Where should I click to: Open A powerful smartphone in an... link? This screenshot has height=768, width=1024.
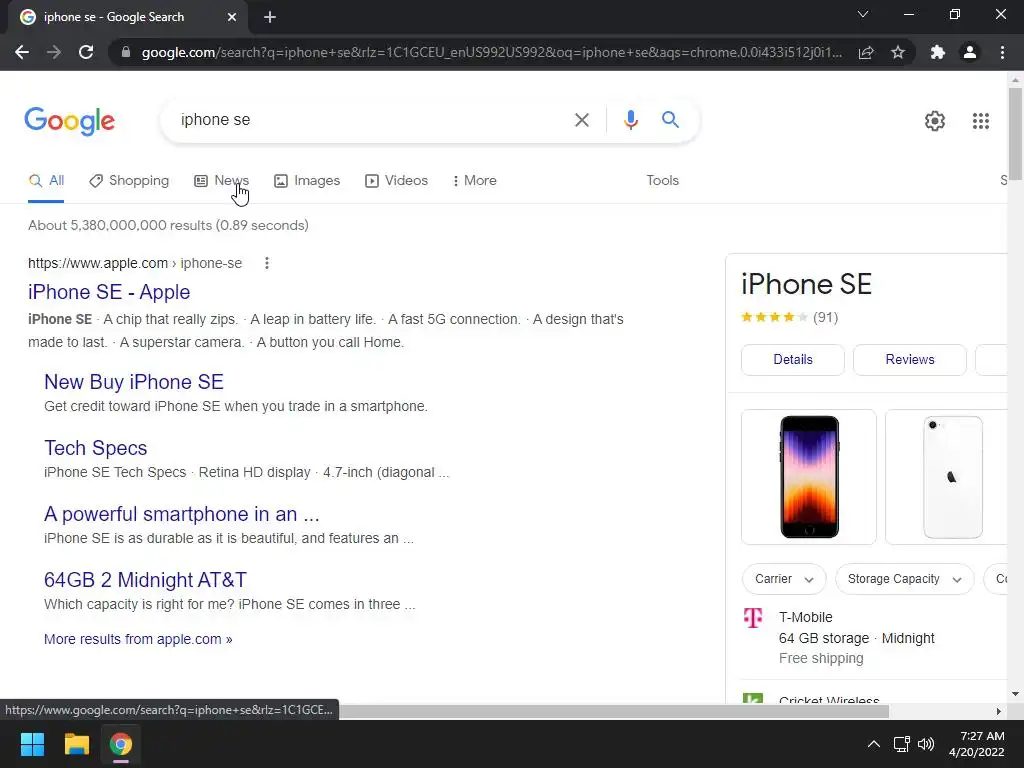182,514
